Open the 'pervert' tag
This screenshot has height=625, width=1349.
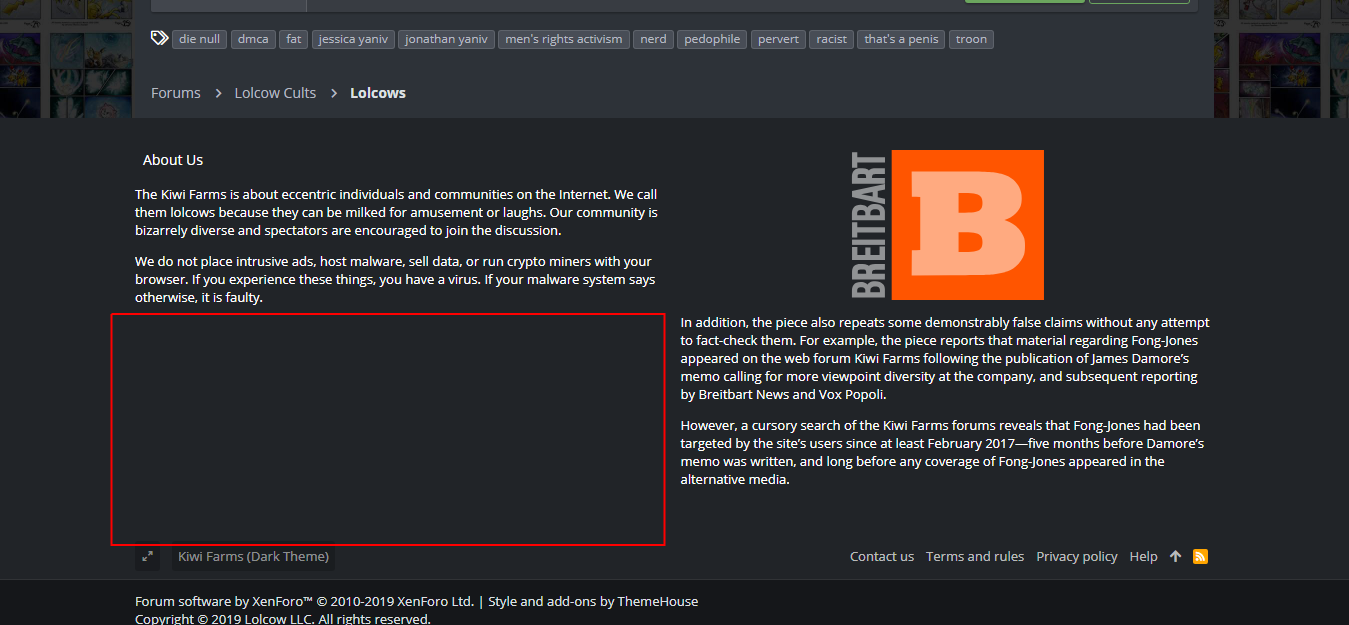(x=778, y=39)
